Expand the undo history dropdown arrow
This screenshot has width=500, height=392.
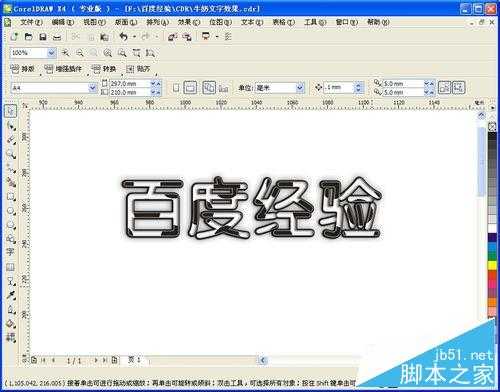(x=134, y=37)
